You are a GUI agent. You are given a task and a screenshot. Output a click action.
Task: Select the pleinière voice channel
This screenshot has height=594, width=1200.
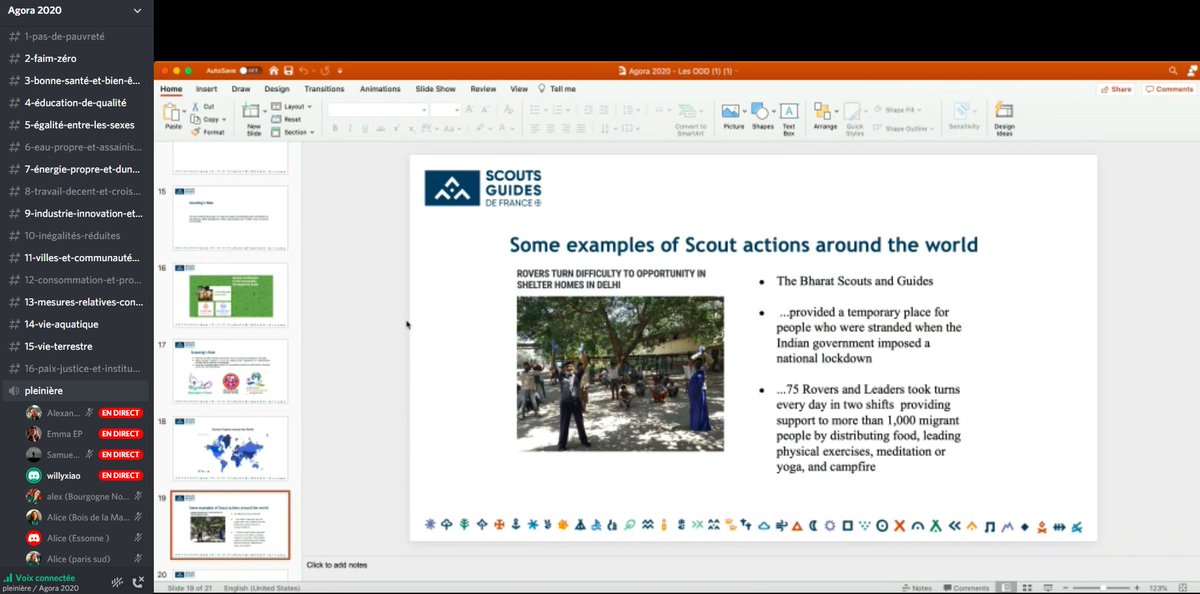(x=75, y=390)
